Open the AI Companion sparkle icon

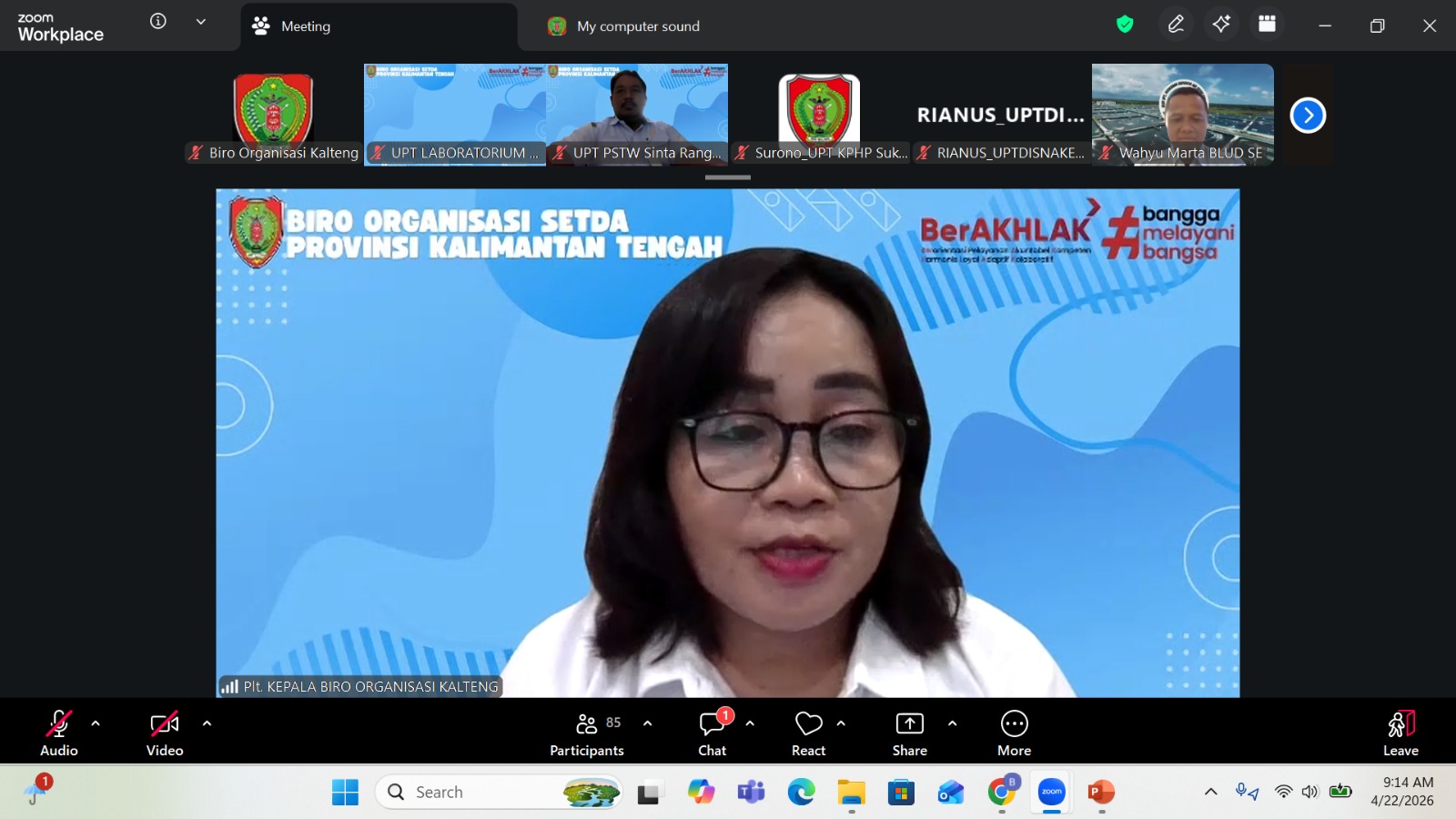(1221, 25)
